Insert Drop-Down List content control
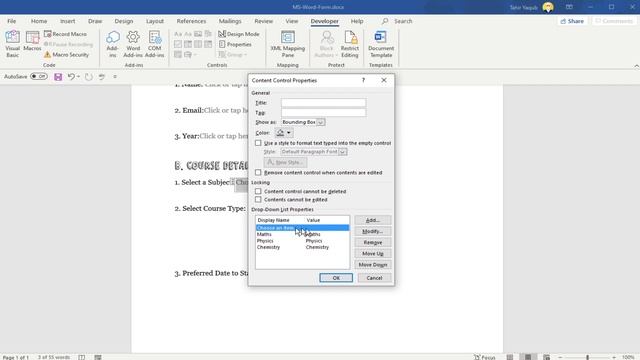 pos(198,44)
